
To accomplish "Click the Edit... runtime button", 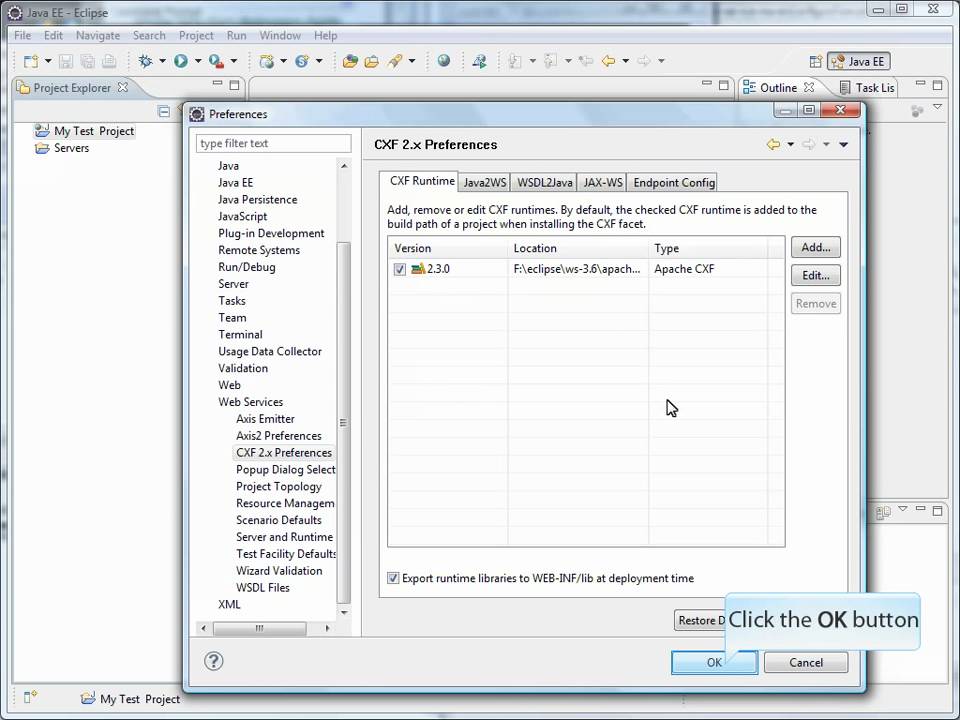I will [x=816, y=276].
